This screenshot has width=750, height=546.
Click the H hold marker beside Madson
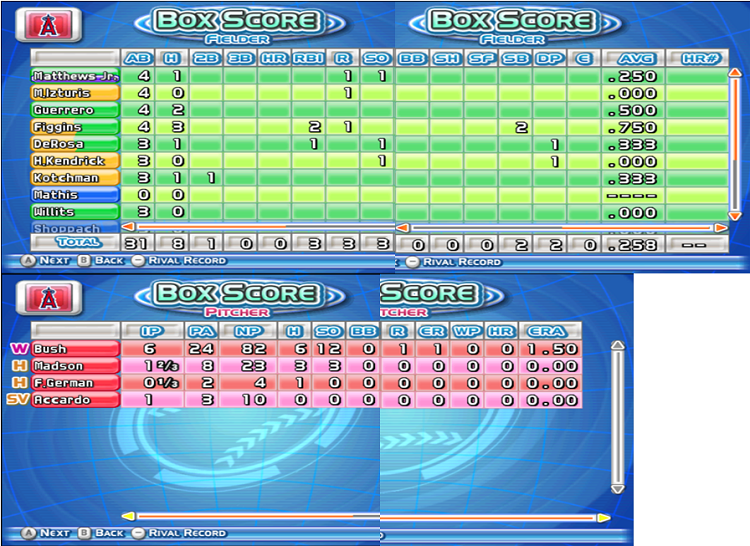[19, 366]
